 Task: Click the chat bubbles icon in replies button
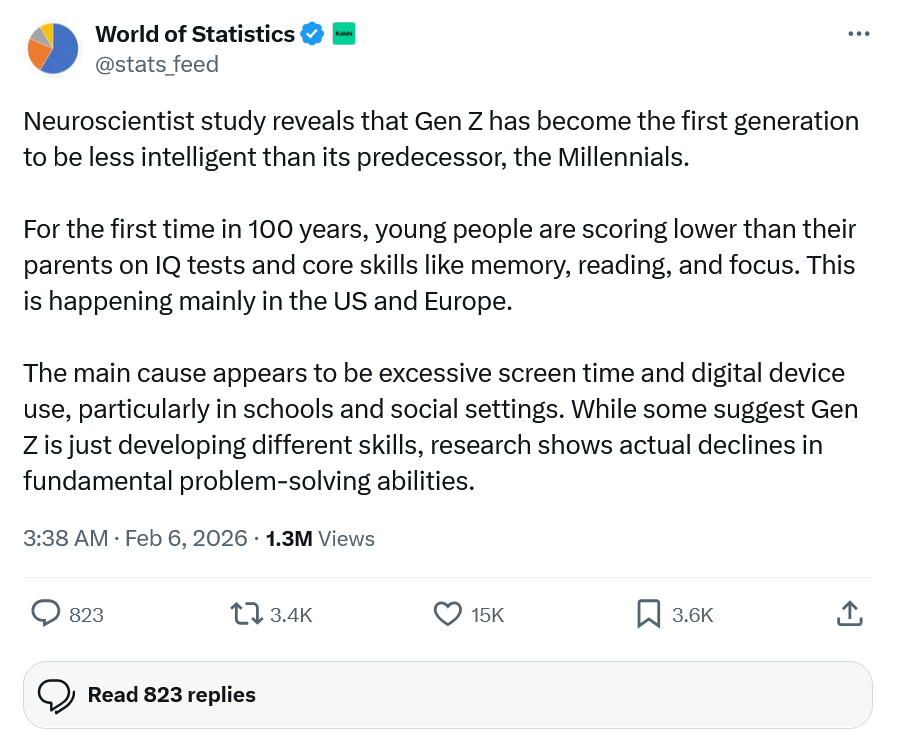(56, 694)
